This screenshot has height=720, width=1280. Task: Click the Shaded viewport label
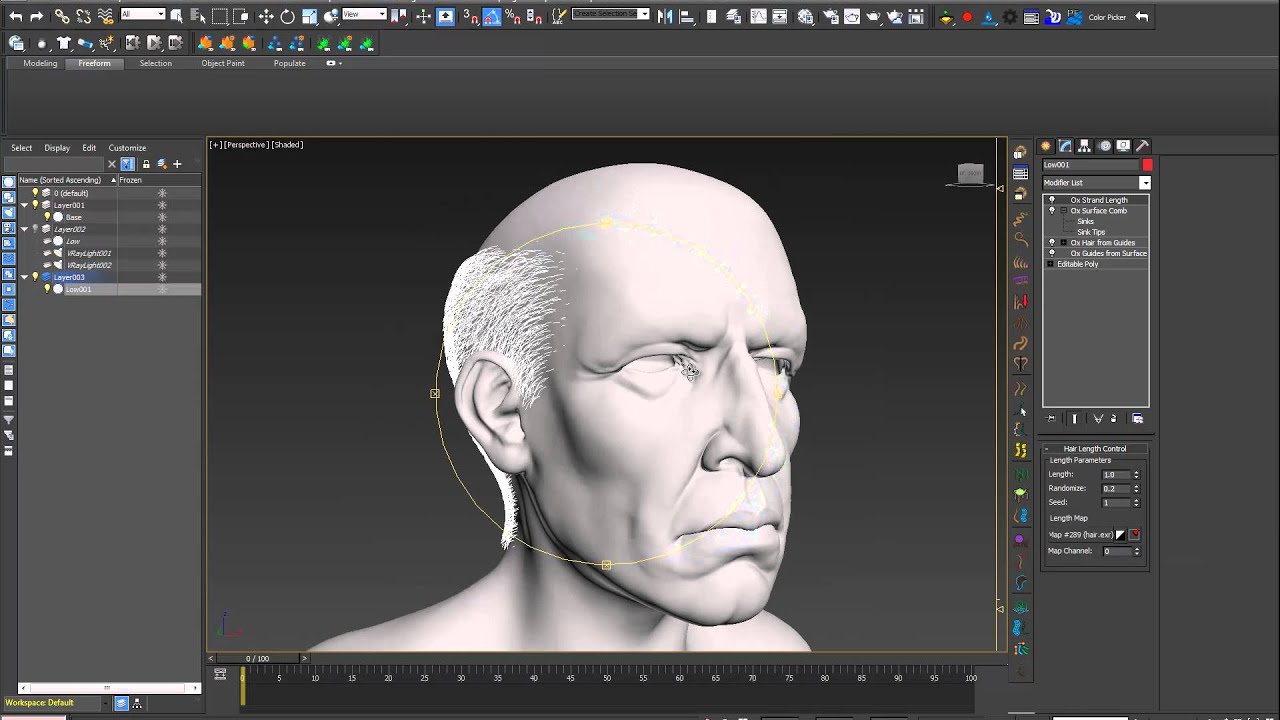pos(287,145)
